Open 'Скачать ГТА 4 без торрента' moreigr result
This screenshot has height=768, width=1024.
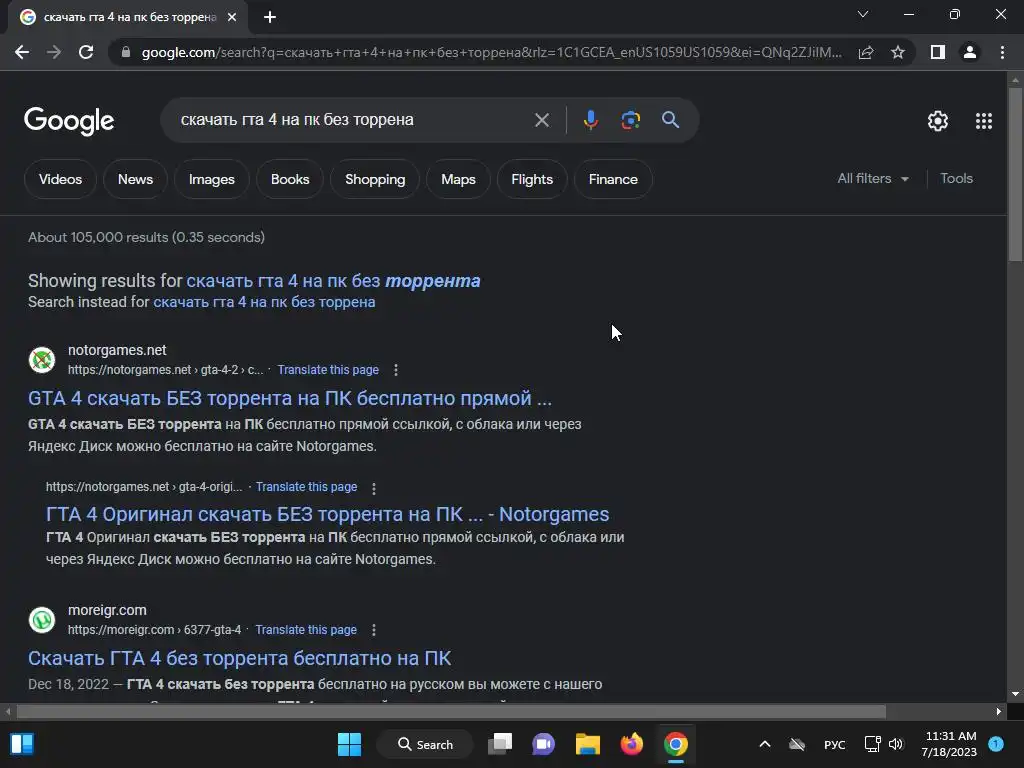point(239,658)
